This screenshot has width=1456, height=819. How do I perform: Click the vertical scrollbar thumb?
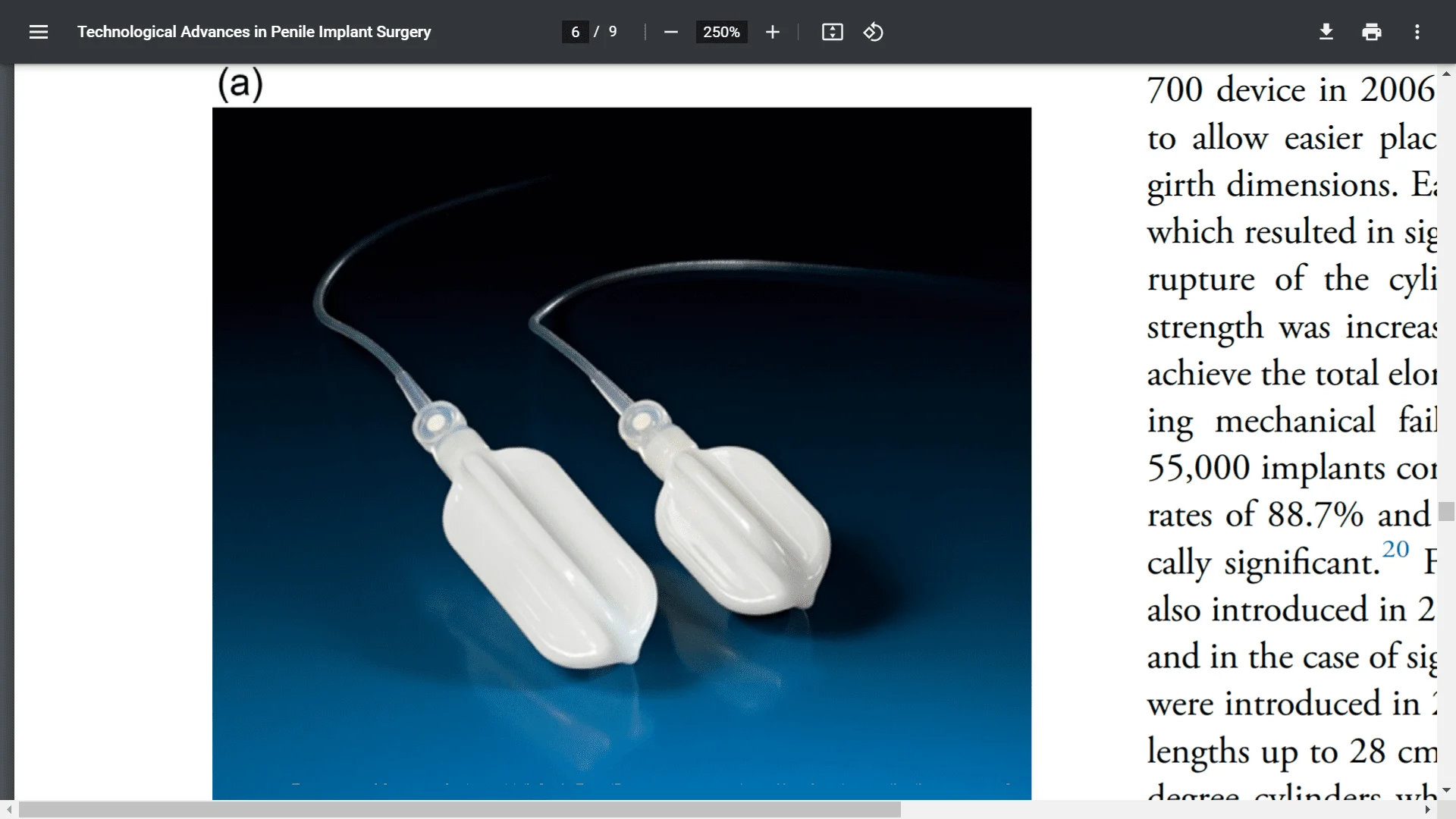[1447, 512]
